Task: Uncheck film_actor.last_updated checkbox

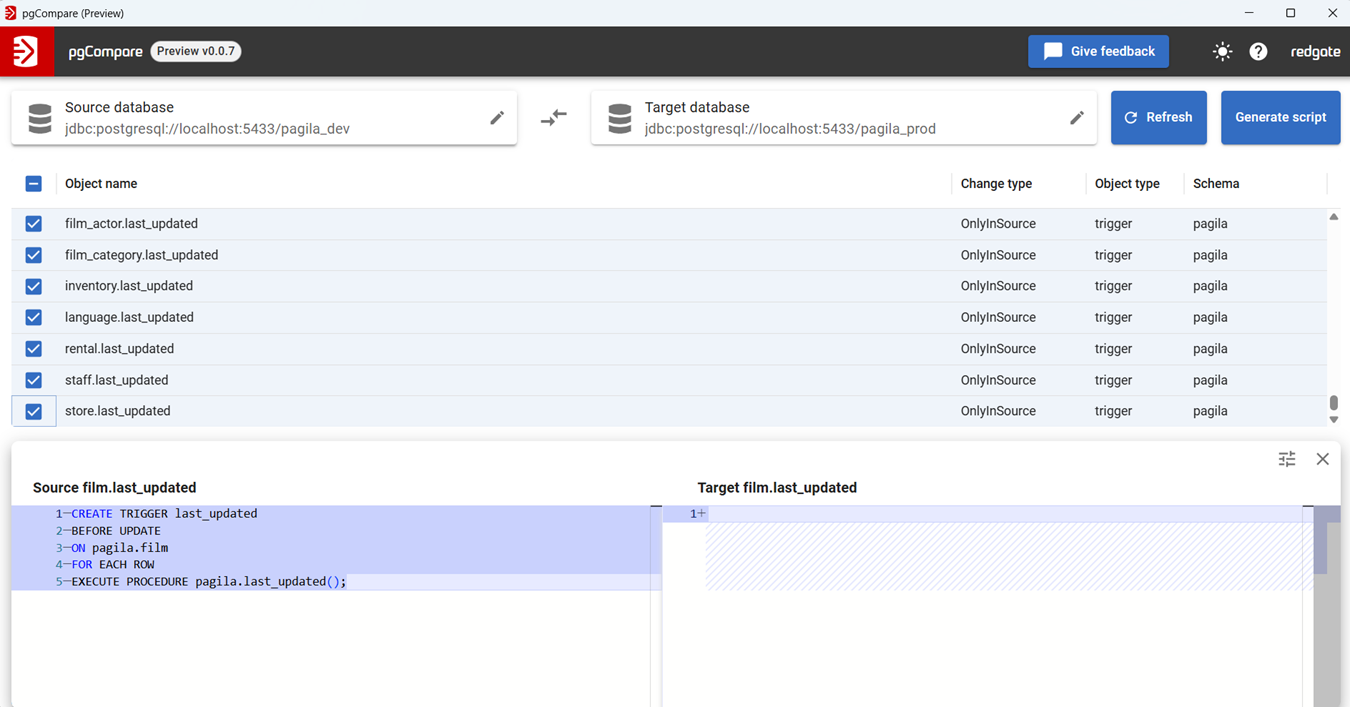Action: click(33, 224)
